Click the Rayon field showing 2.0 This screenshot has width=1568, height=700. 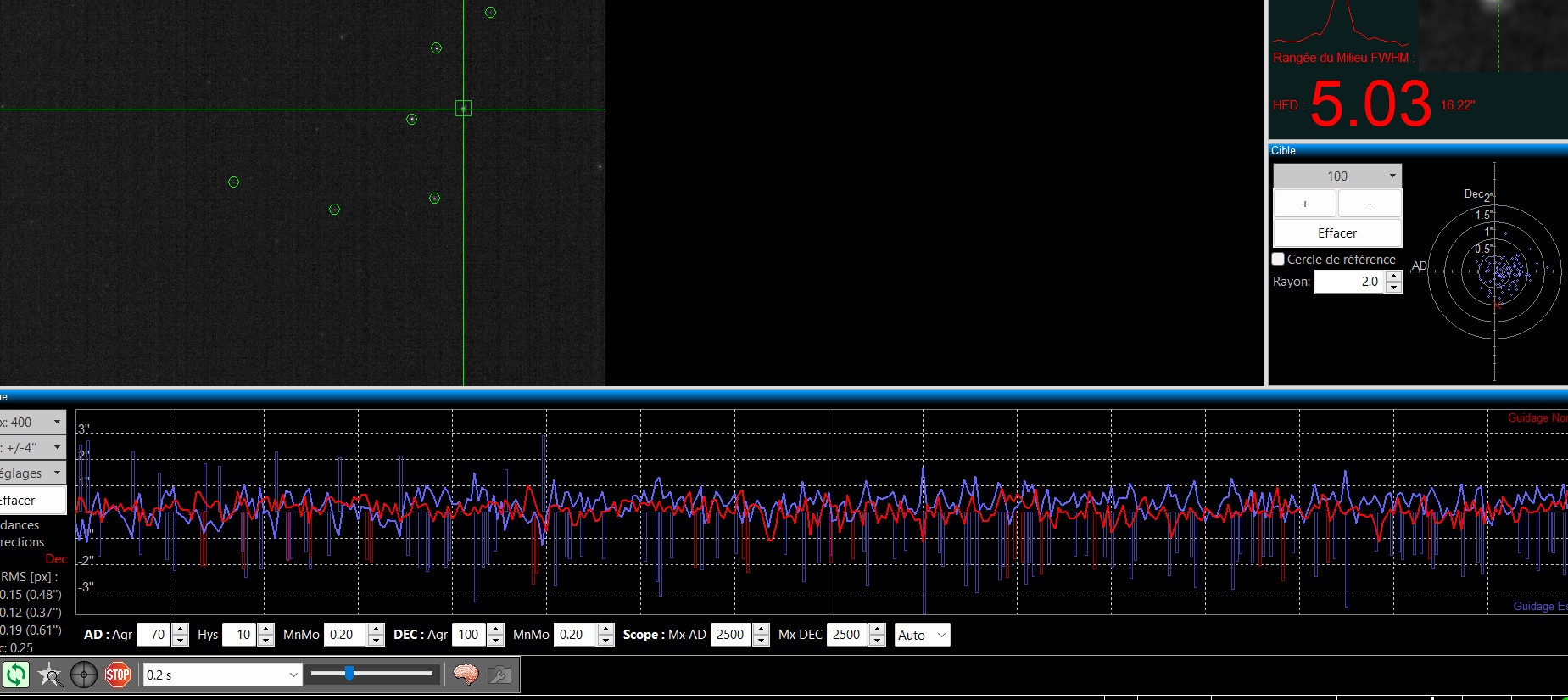click(1349, 282)
